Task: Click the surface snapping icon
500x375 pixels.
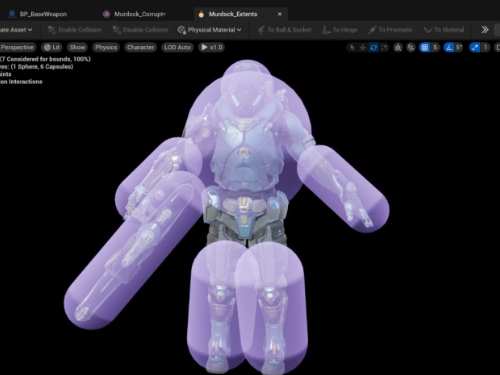Action: click(411, 48)
